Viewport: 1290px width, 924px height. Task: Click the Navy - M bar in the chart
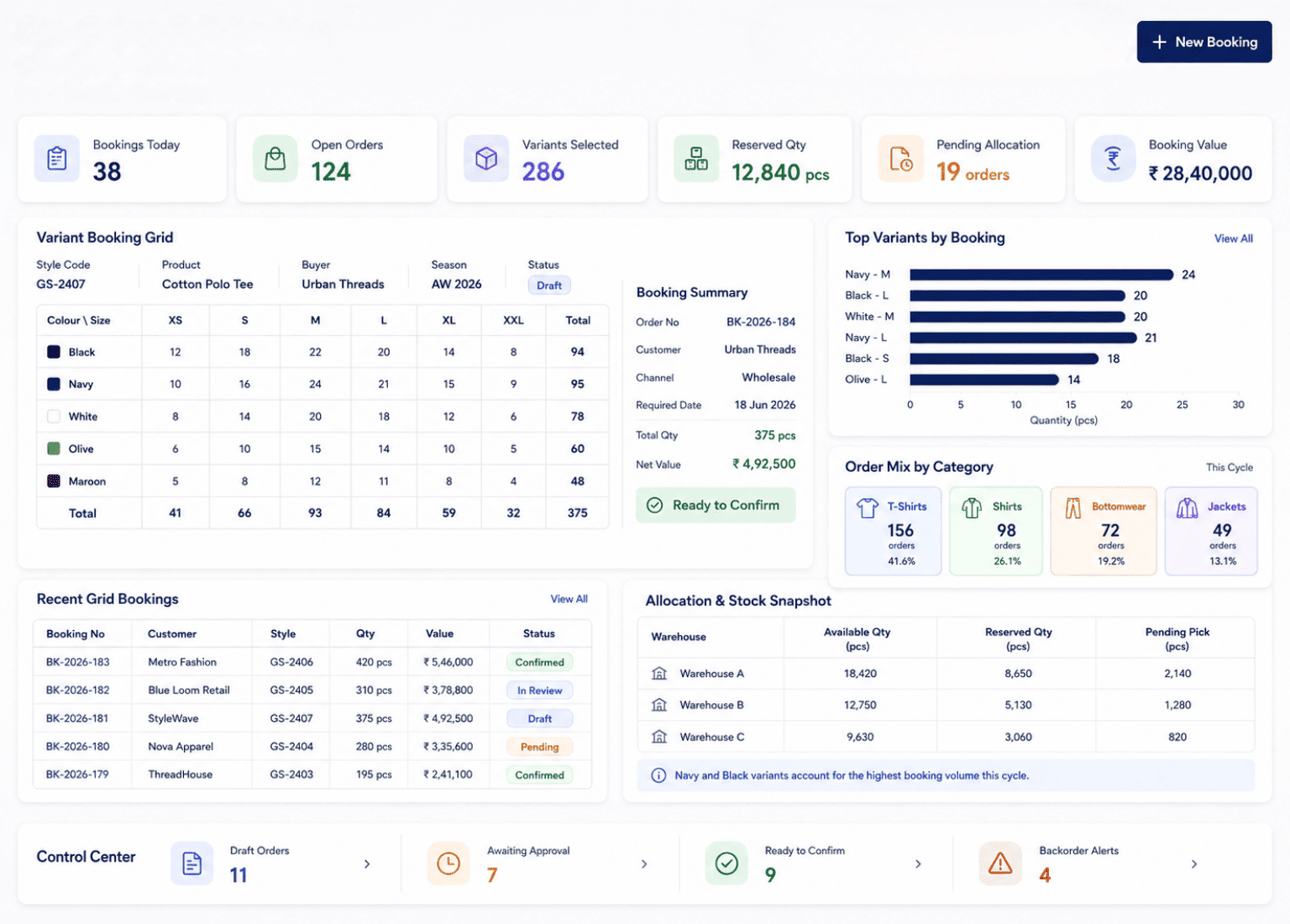coord(1041,275)
